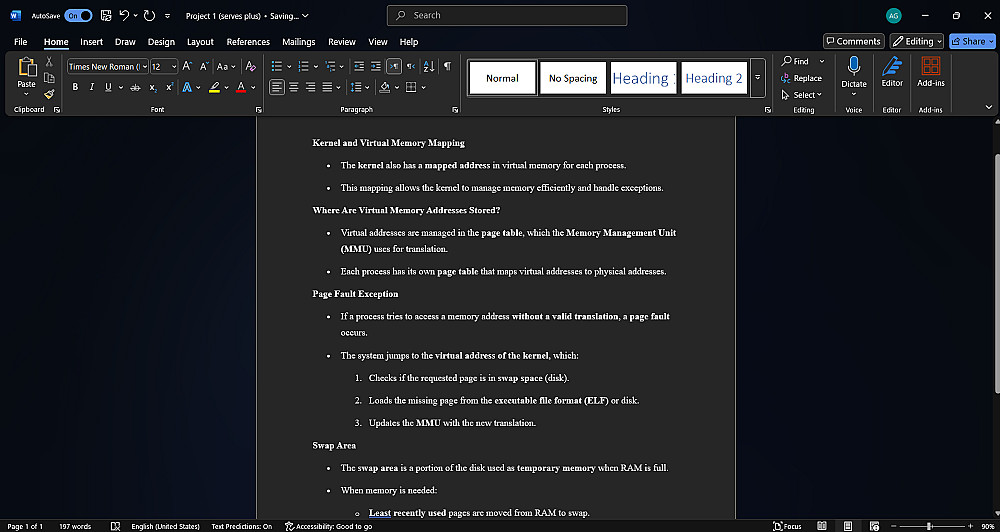
Task: Expand the Styles gallery
Action: click(x=758, y=78)
